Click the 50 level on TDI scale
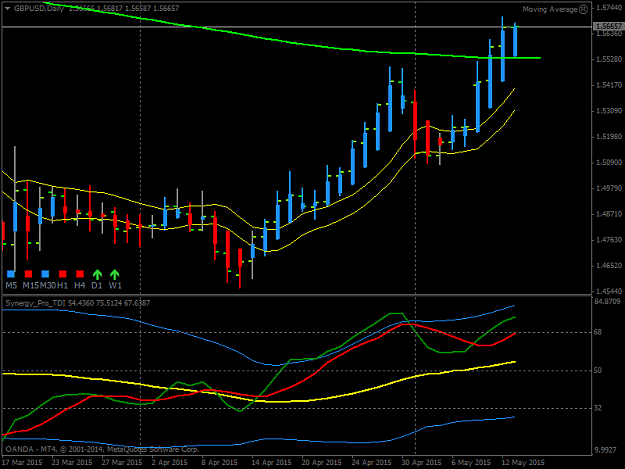 (597, 371)
